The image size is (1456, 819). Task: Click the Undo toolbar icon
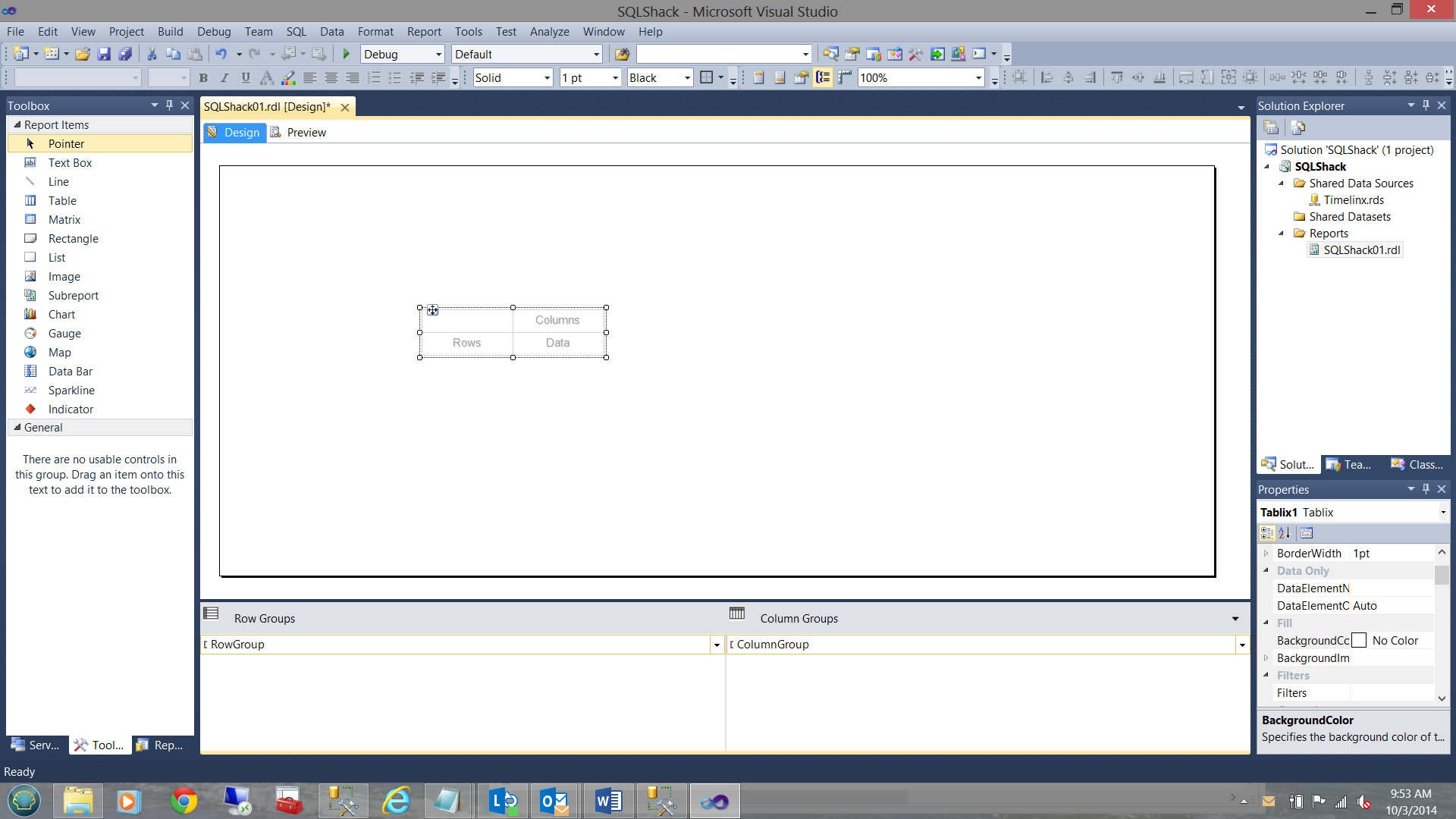point(221,54)
